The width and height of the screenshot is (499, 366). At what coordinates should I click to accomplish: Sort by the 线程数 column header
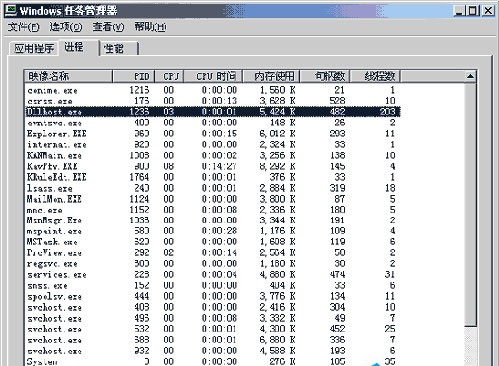pos(375,76)
